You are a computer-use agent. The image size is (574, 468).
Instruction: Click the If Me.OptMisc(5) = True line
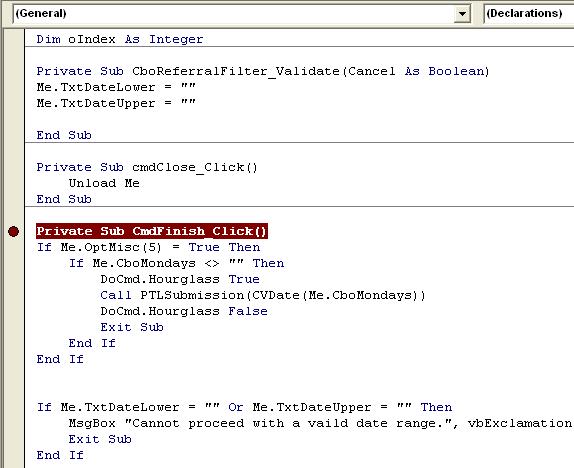(148, 247)
